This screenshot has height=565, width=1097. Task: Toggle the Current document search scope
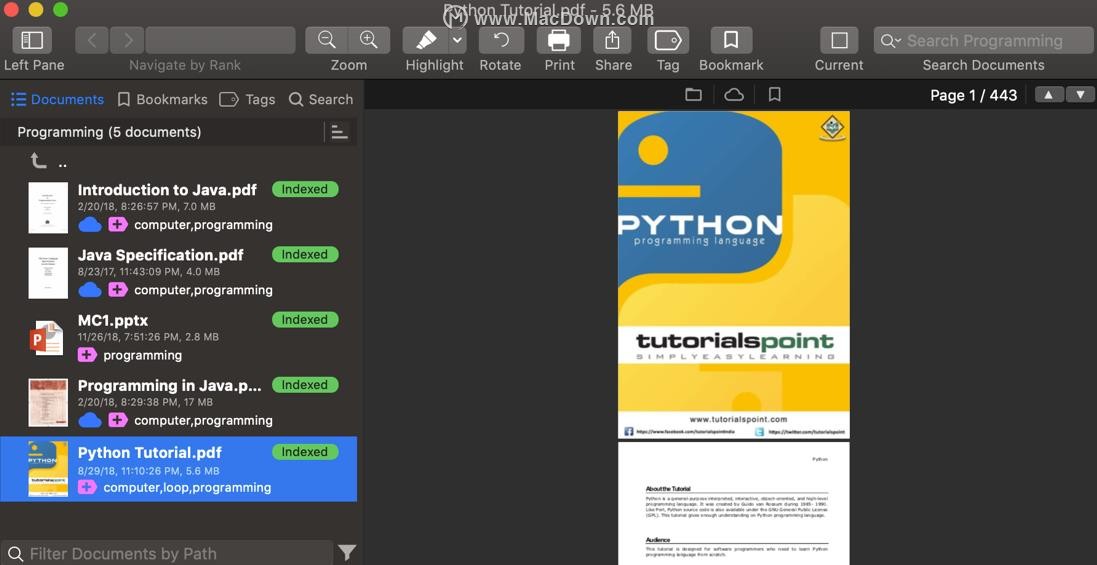click(839, 40)
